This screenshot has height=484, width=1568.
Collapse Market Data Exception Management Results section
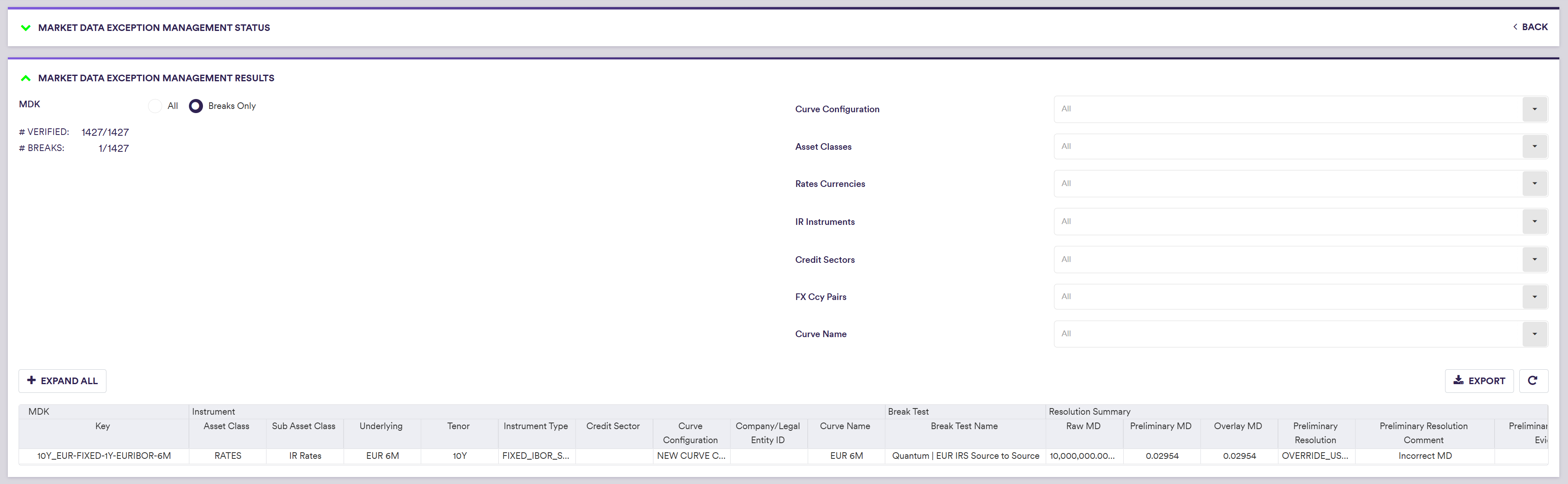coord(26,78)
